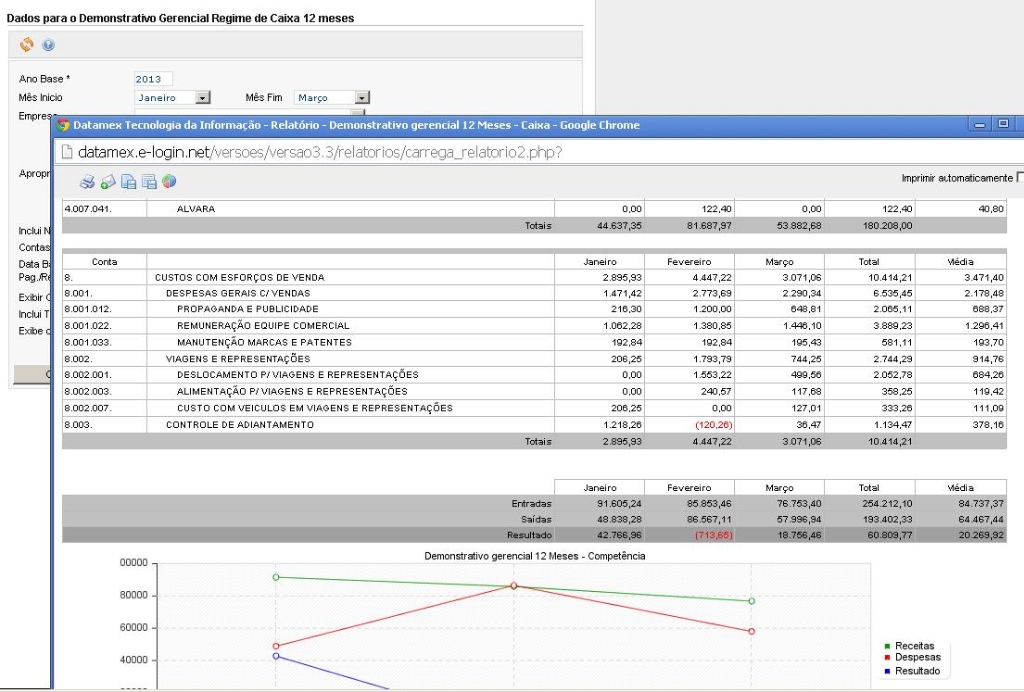The image size is (1024, 692).
Task: Click account code 8.003.
Action: [79, 424]
